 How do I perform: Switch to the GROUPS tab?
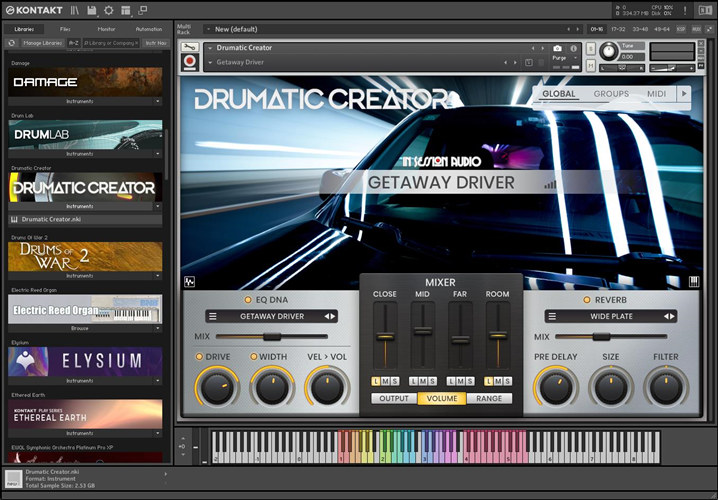611,94
